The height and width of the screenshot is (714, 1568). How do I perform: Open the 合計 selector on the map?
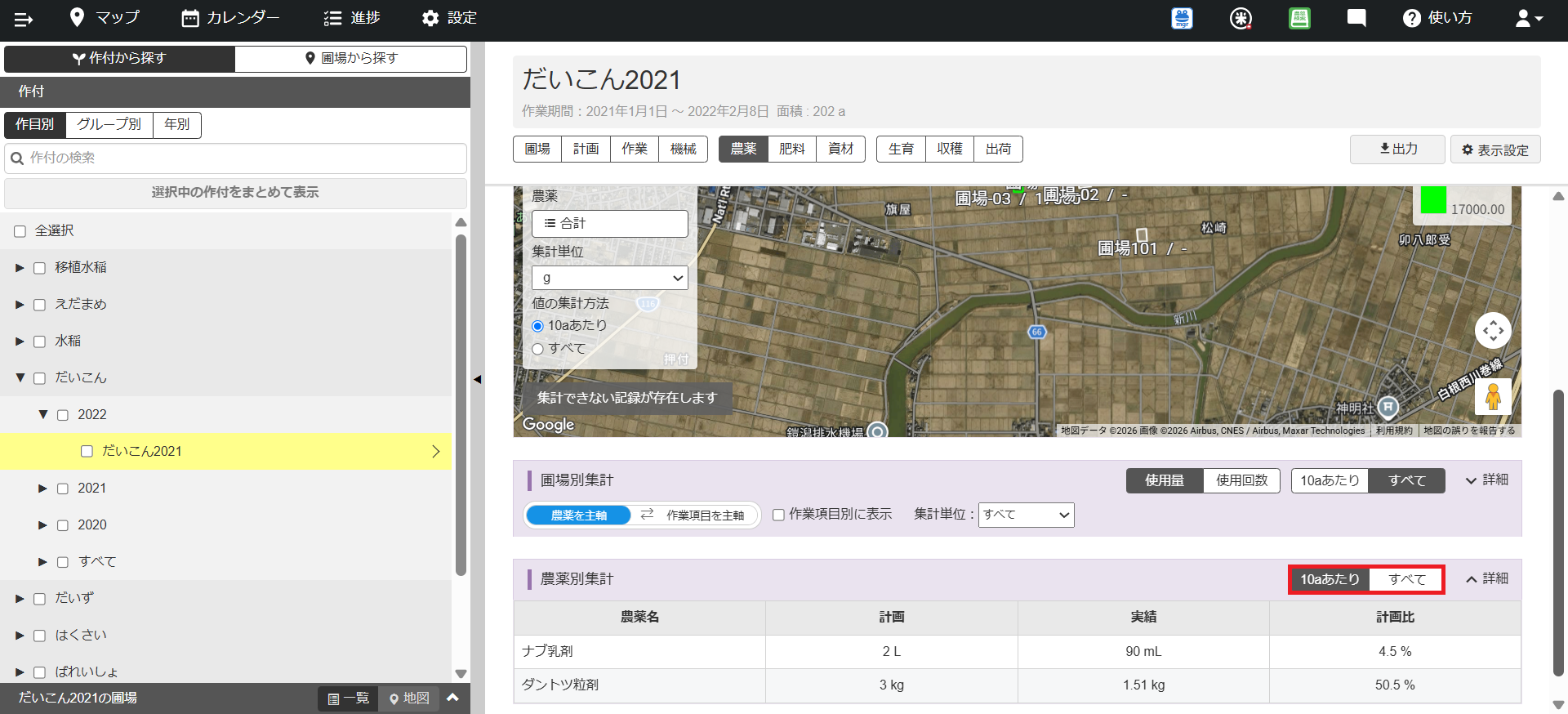pyautogui.click(x=610, y=224)
